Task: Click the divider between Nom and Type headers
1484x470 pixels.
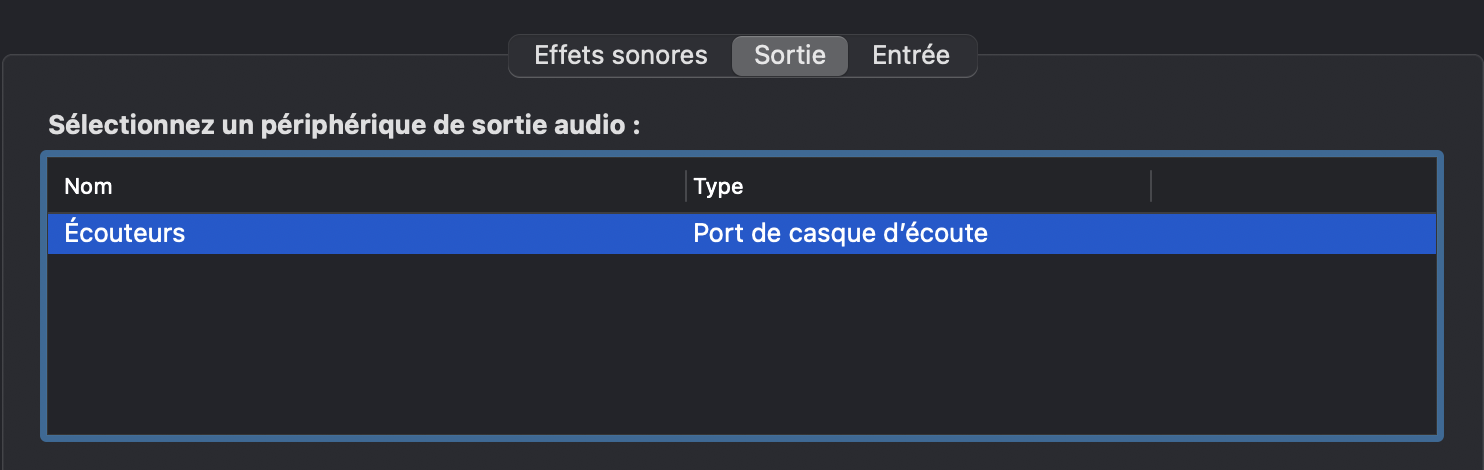Action: click(686, 186)
